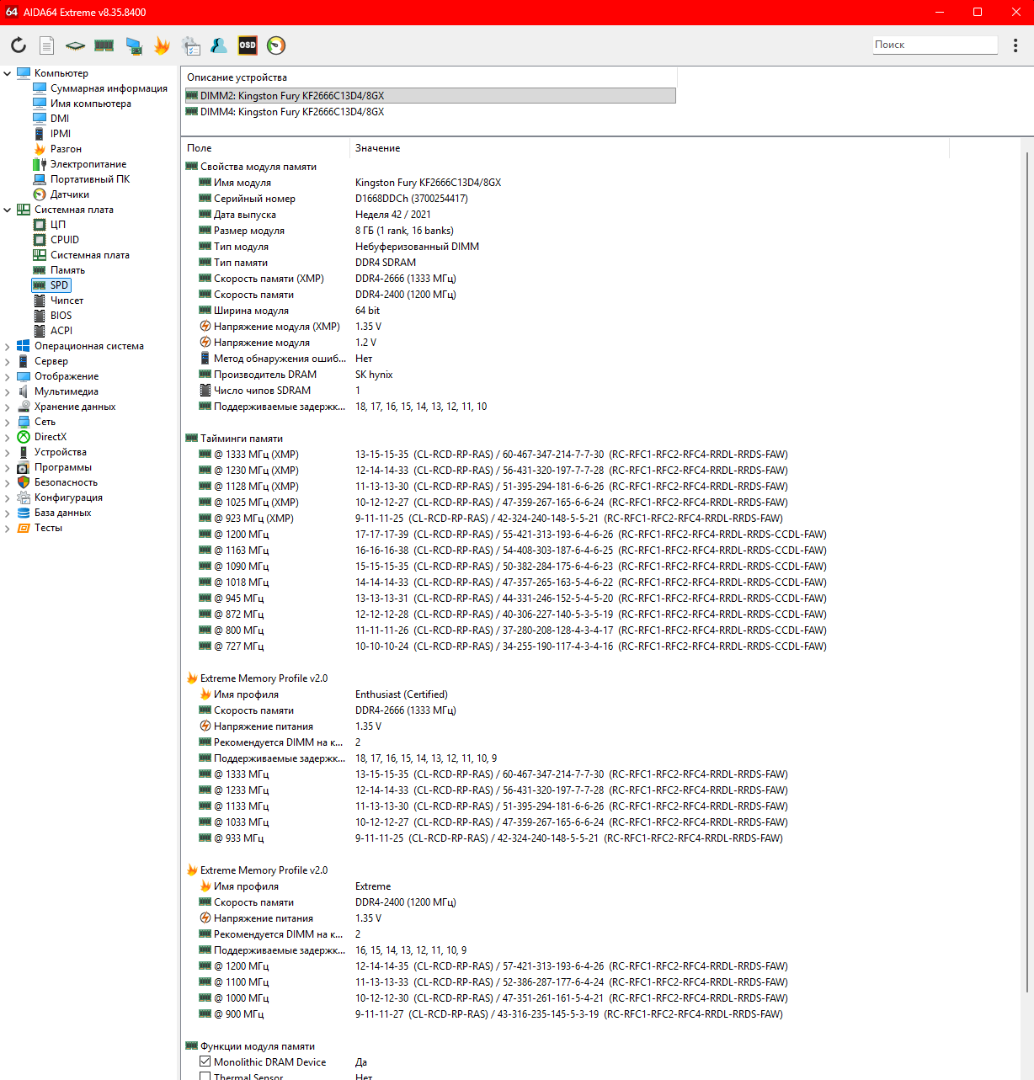Open the Портативный ПК page
The height and width of the screenshot is (1080, 1034).
pyautogui.click(x=90, y=179)
